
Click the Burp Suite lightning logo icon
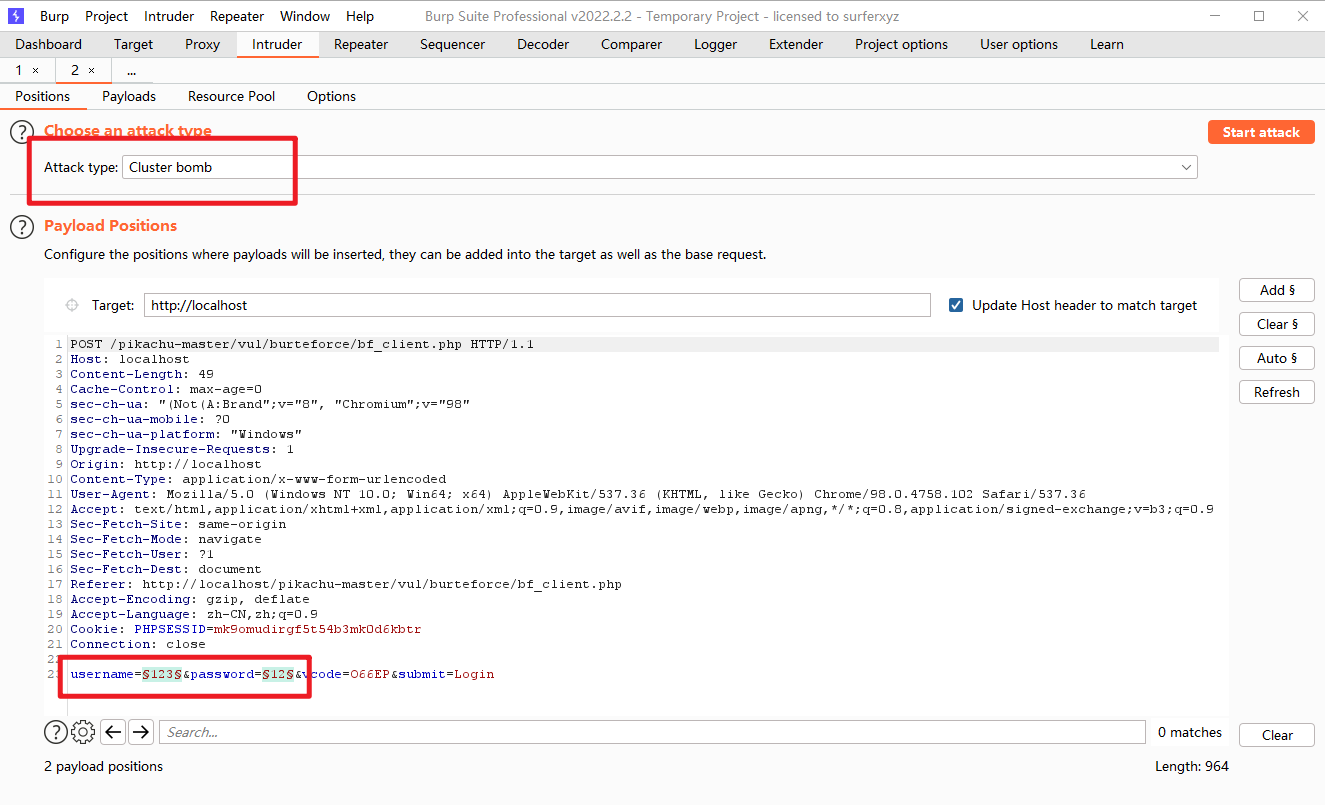(x=16, y=16)
